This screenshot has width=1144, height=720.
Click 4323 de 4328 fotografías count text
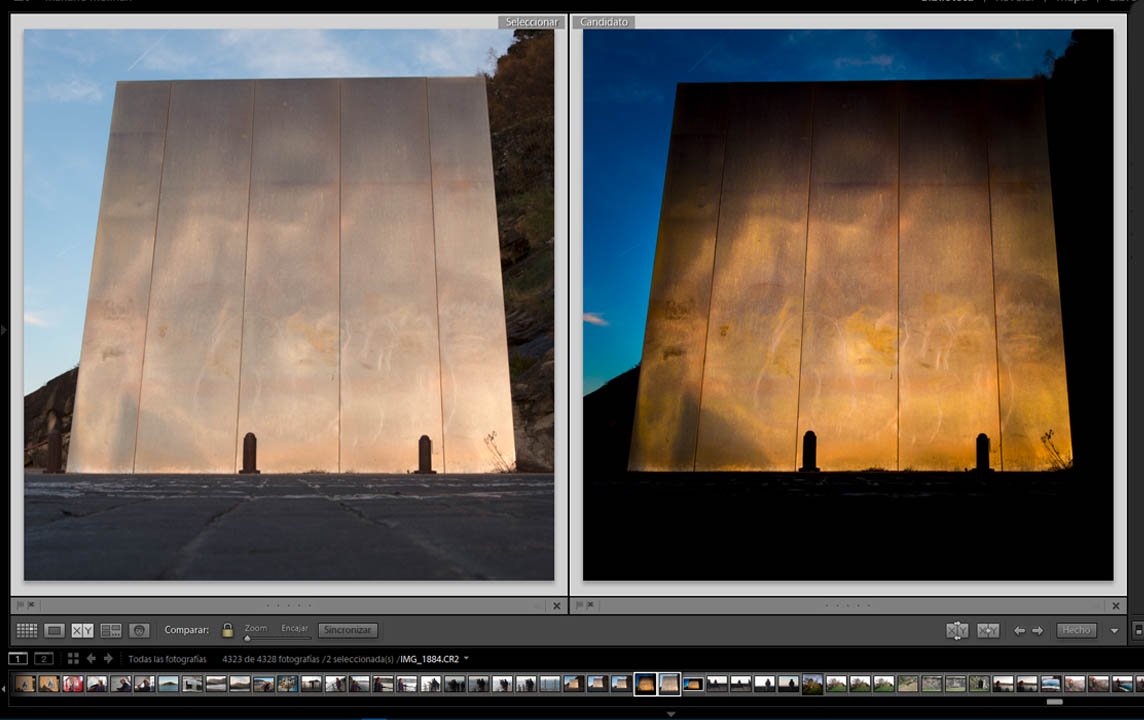tap(271, 659)
